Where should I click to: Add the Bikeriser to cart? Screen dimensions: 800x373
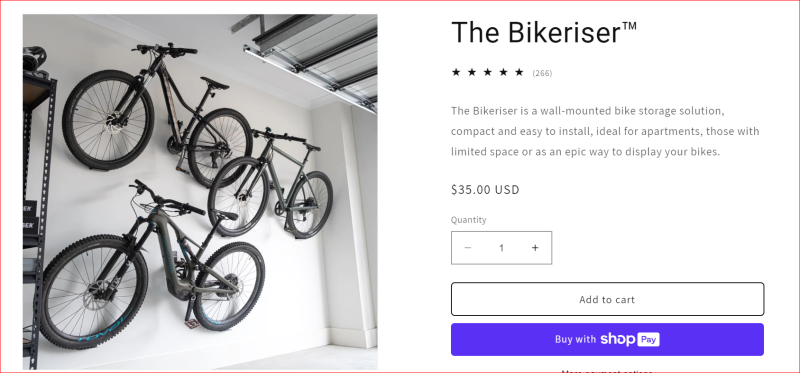click(607, 300)
